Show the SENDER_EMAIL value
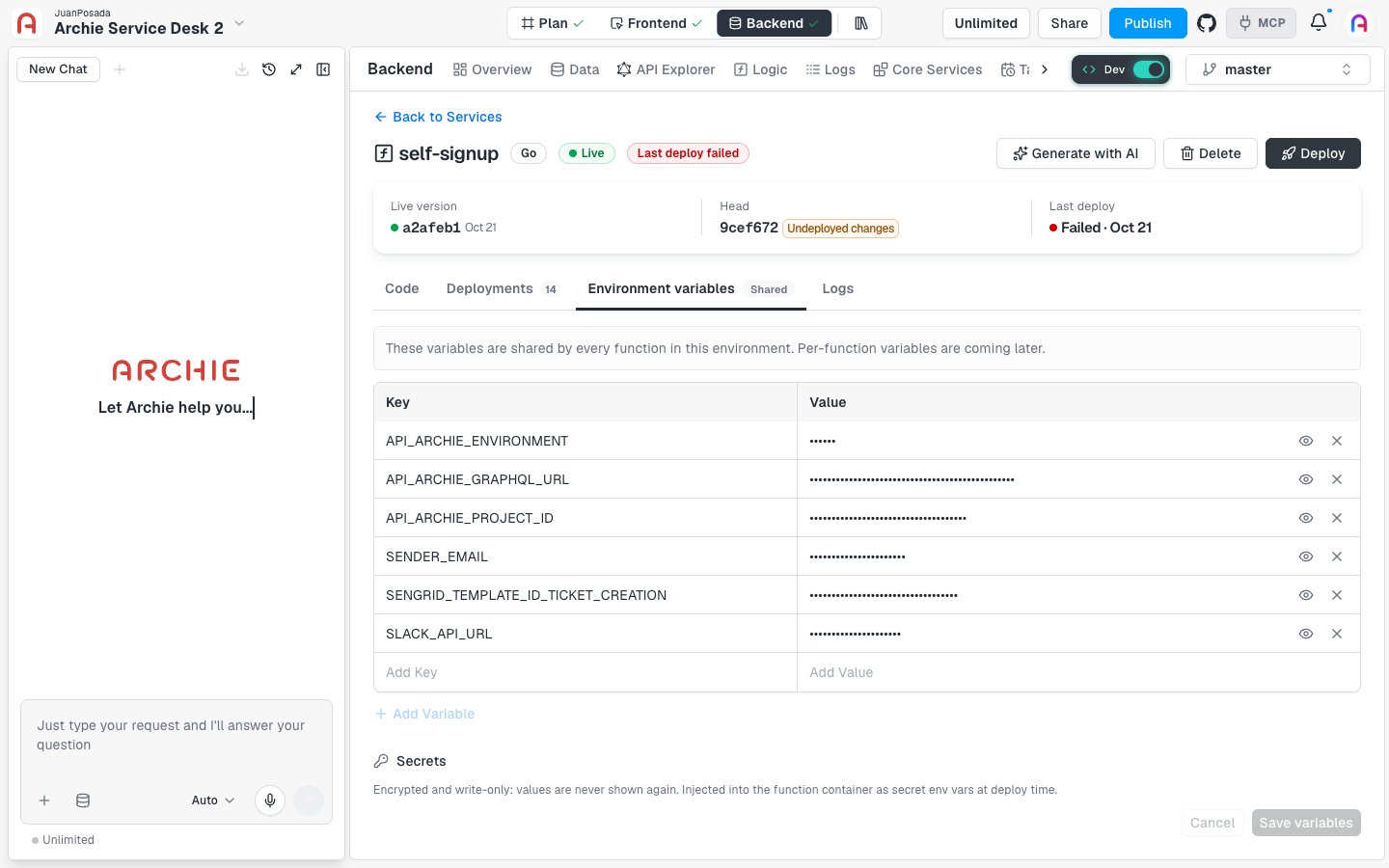Viewport: 1389px width, 868px height. tap(1306, 556)
